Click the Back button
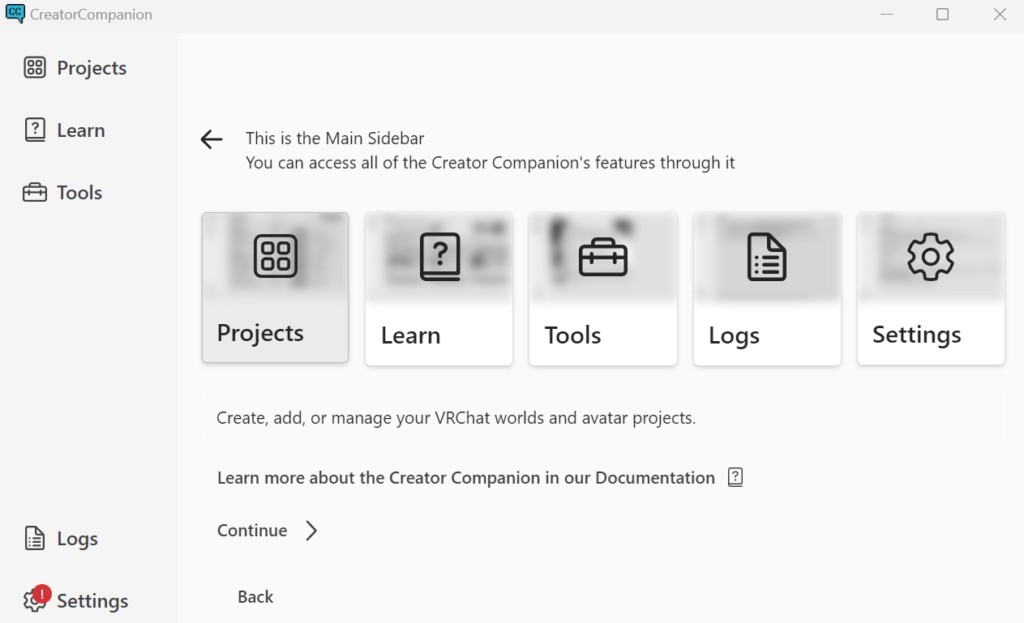This screenshot has width=1024, height=623. click(x=255, y=597)
